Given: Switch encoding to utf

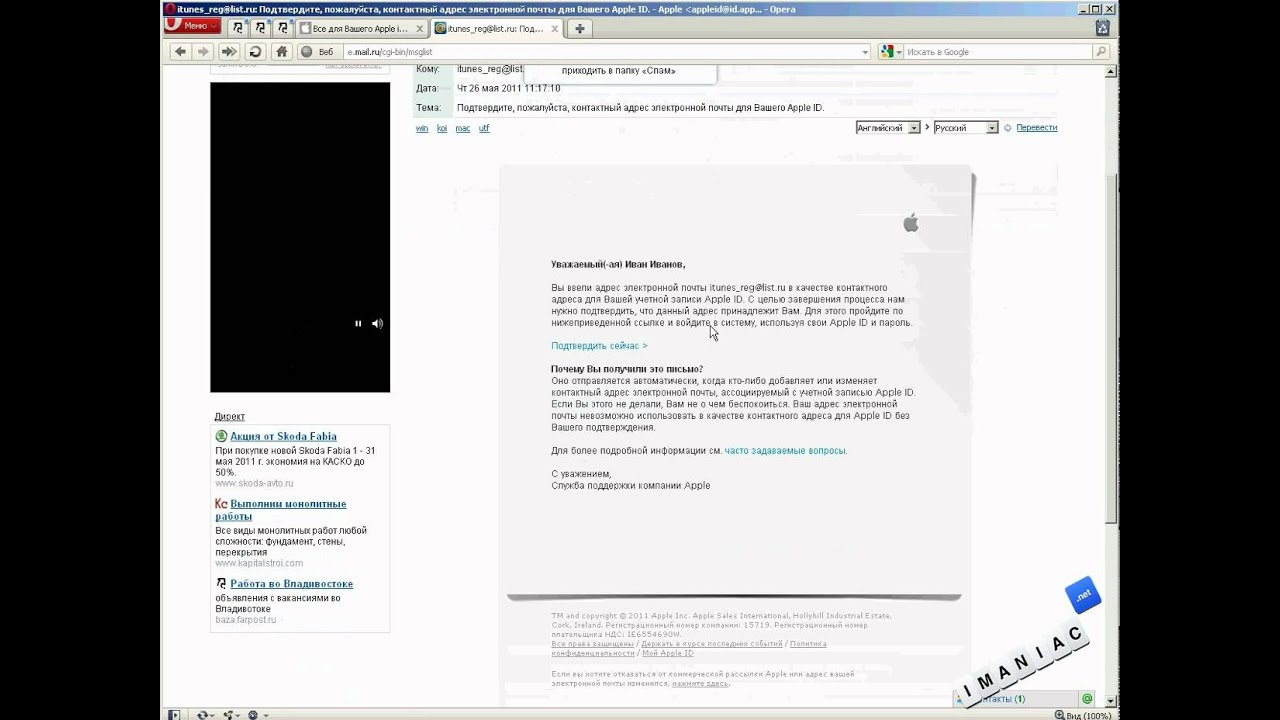Looking at the screenshot, I should pos(484,128).
